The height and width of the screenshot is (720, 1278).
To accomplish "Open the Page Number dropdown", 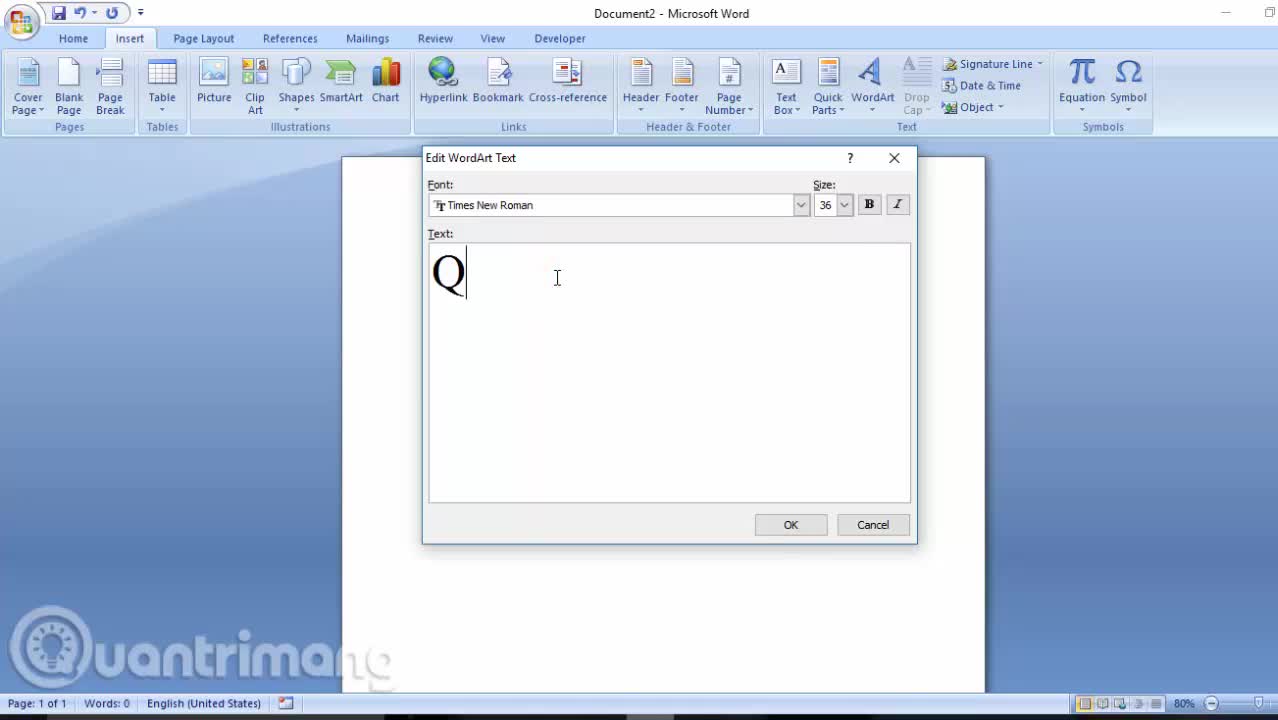I will pyautogui.click(x=729, y=87).
